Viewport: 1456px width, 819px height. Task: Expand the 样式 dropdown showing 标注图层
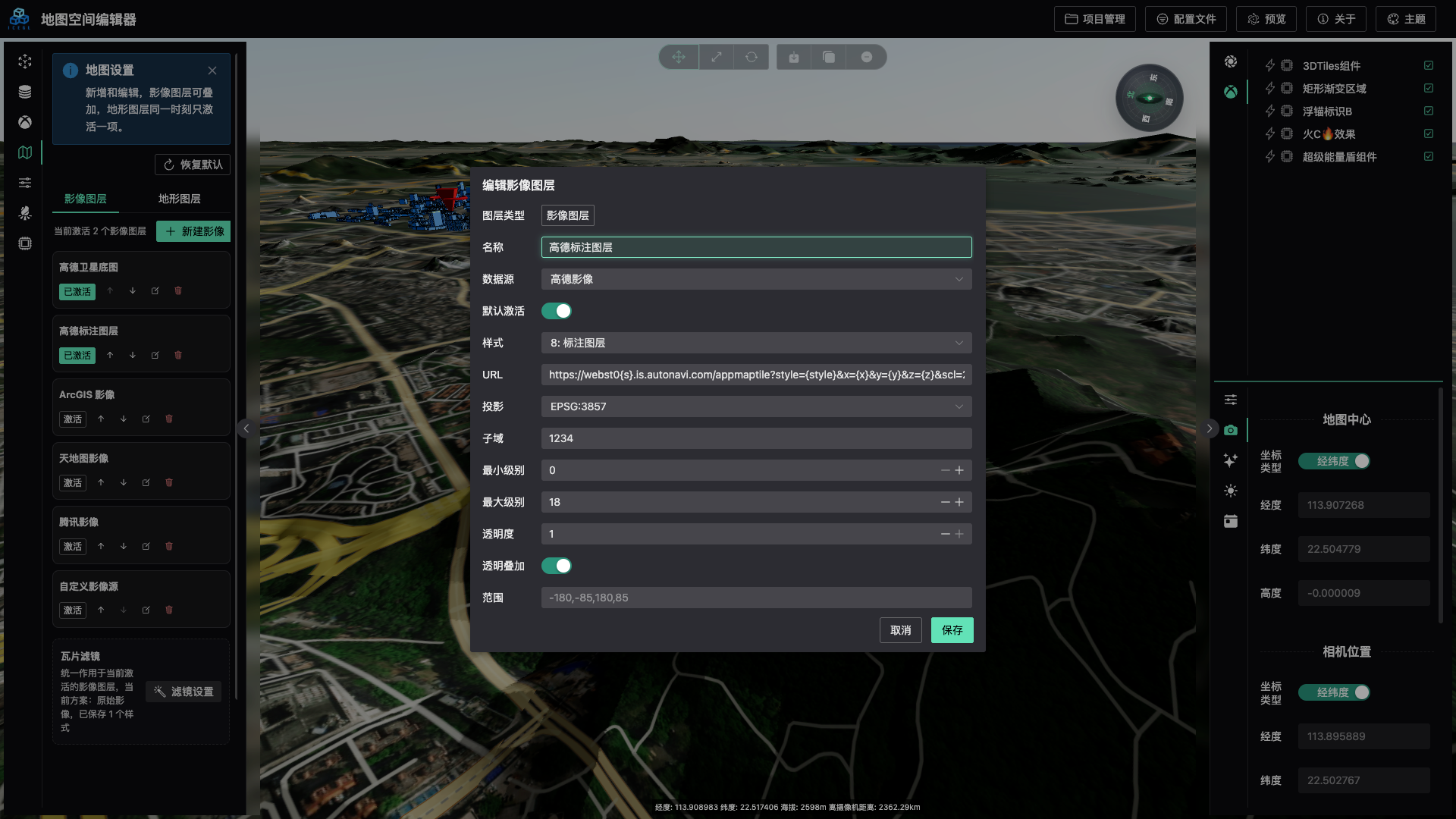(x=756, y=343)
